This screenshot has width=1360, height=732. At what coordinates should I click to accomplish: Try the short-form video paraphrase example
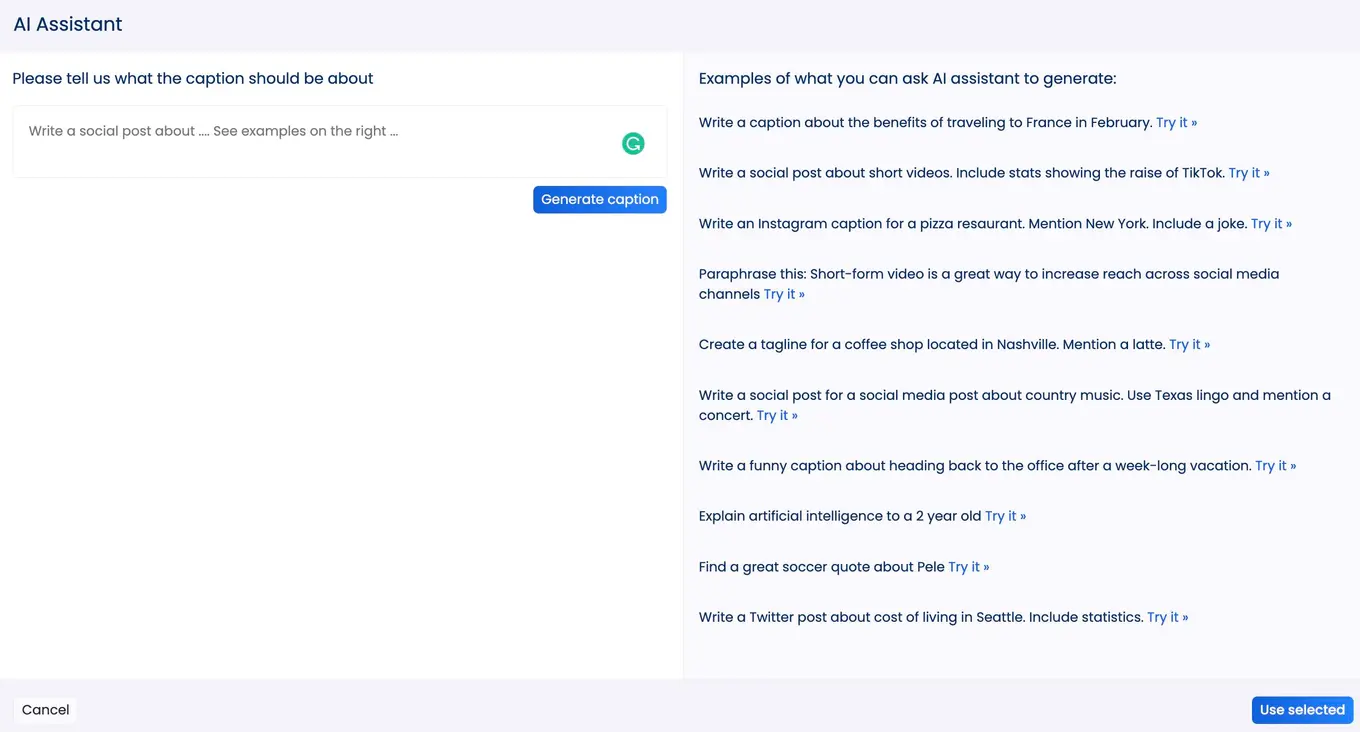[784, 293]
